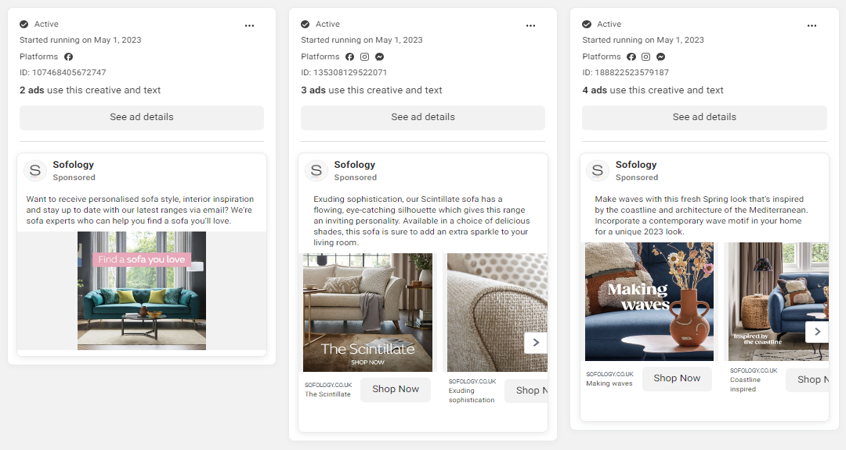This screenshot has width=846, height=450.
Task: Click the 'Making waves' caption under the vase image
Action: 609,384
